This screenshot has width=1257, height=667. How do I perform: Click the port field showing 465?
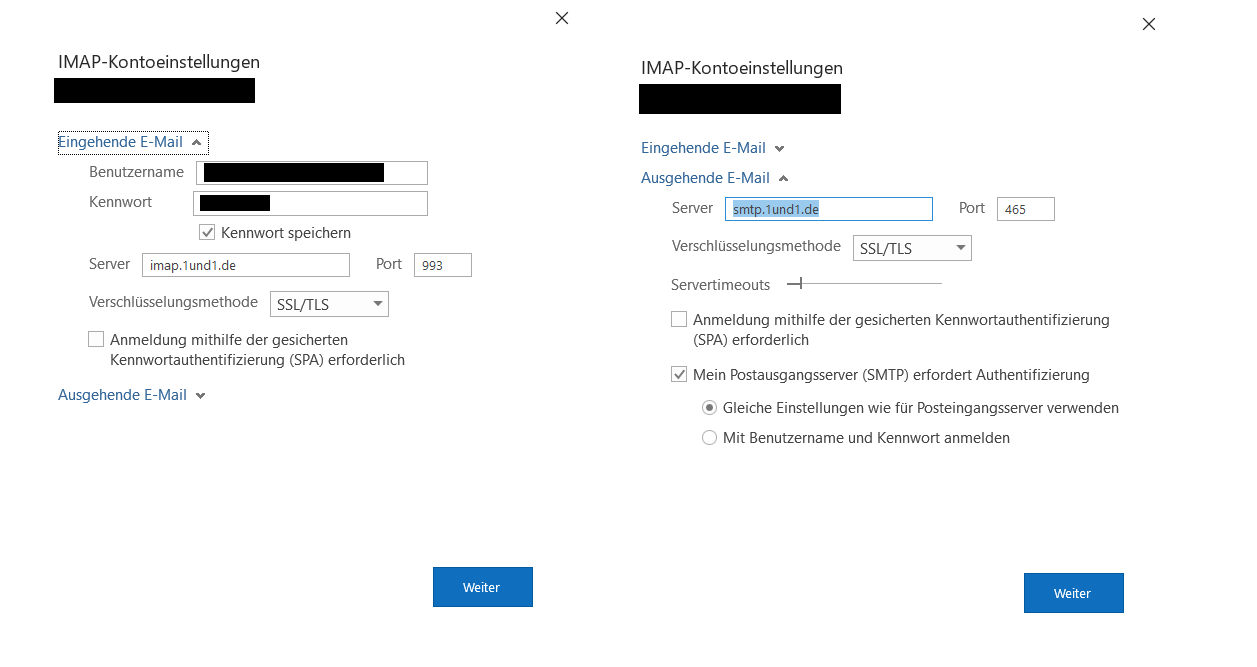[x=1026, y=209]
